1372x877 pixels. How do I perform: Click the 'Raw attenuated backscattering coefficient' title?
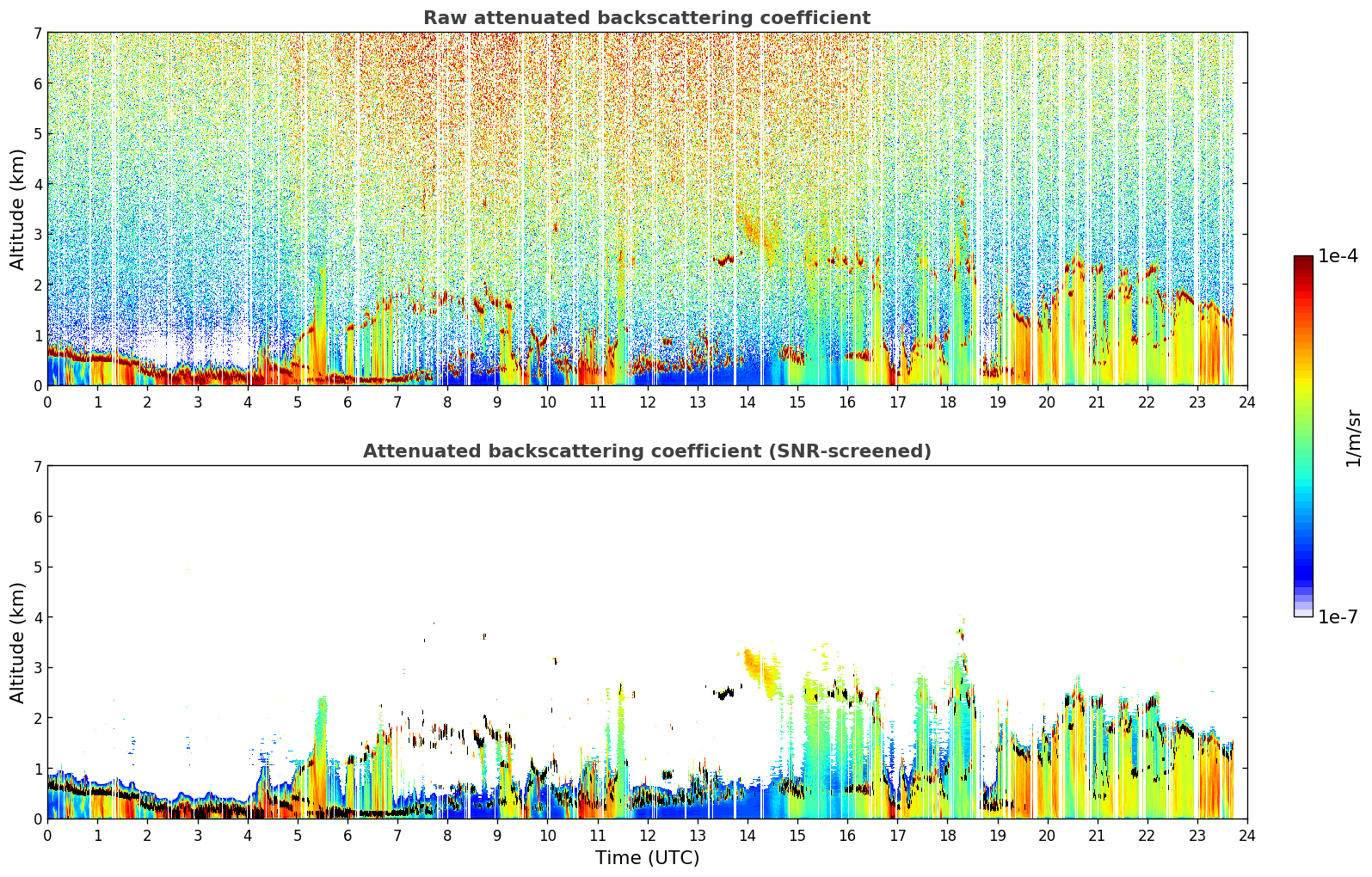point(647,18)
